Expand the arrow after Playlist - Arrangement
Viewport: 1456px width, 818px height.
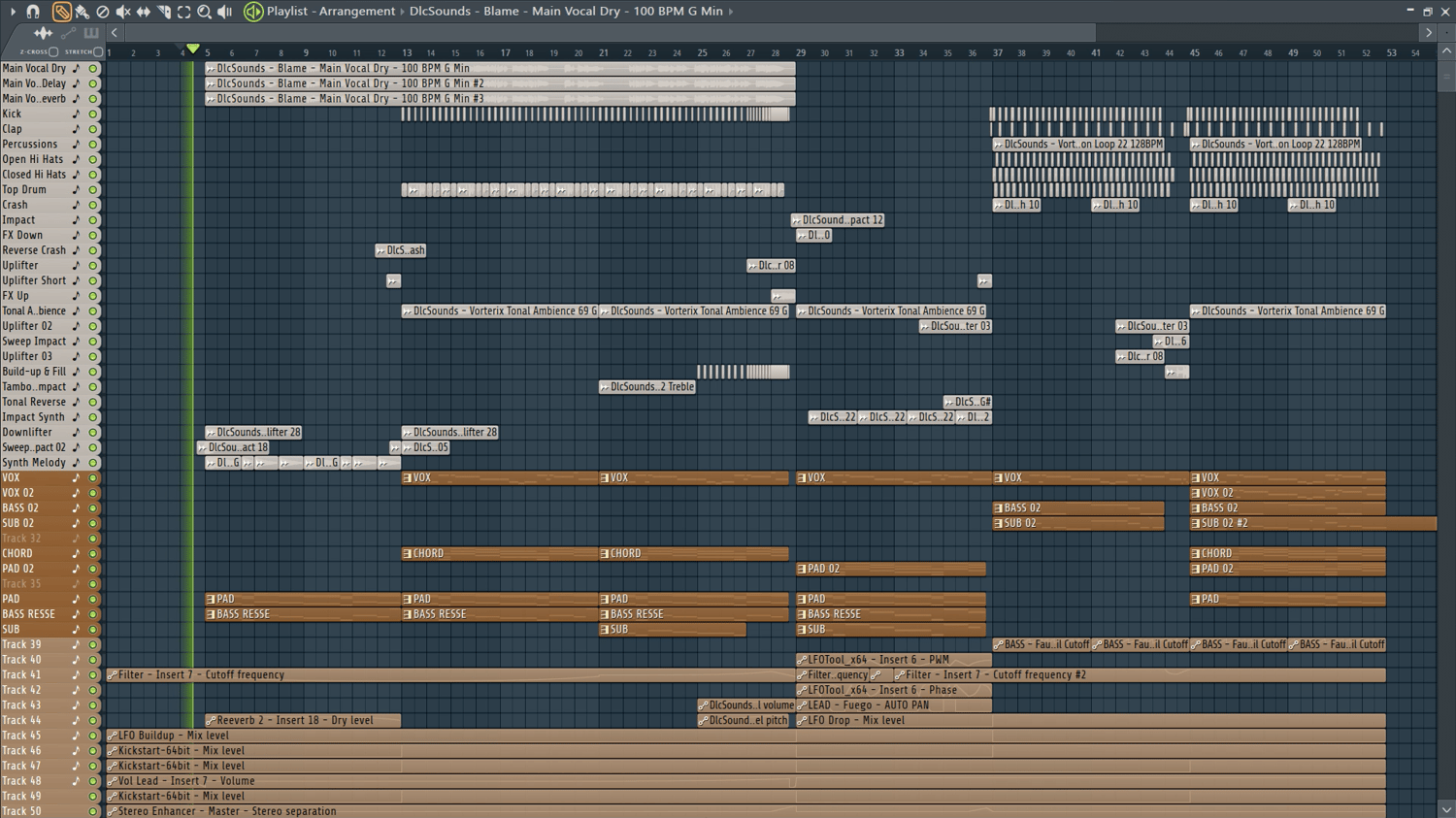point(402,12)
